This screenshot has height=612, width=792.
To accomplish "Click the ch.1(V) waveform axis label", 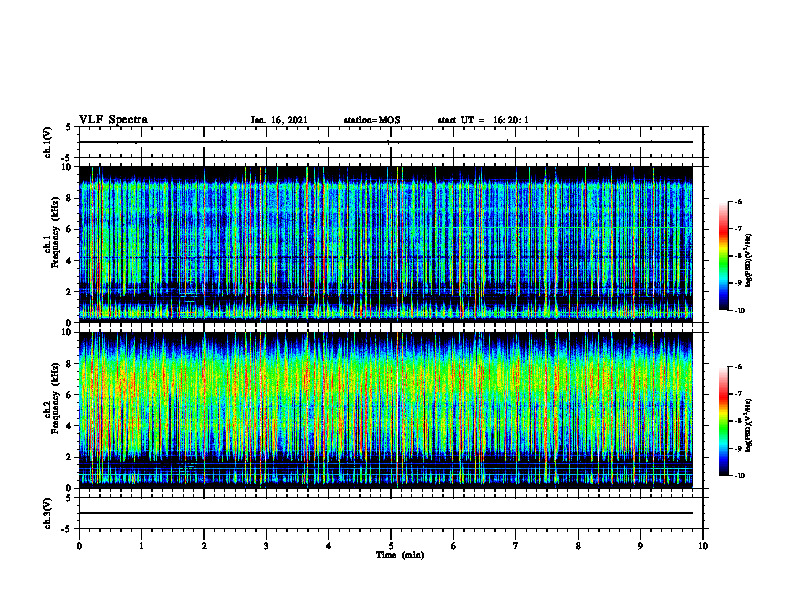I will tap(47, 142).
